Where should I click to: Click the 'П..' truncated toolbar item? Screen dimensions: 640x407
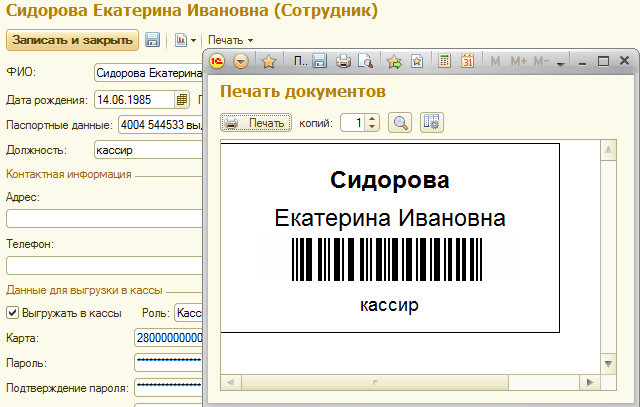301,62
